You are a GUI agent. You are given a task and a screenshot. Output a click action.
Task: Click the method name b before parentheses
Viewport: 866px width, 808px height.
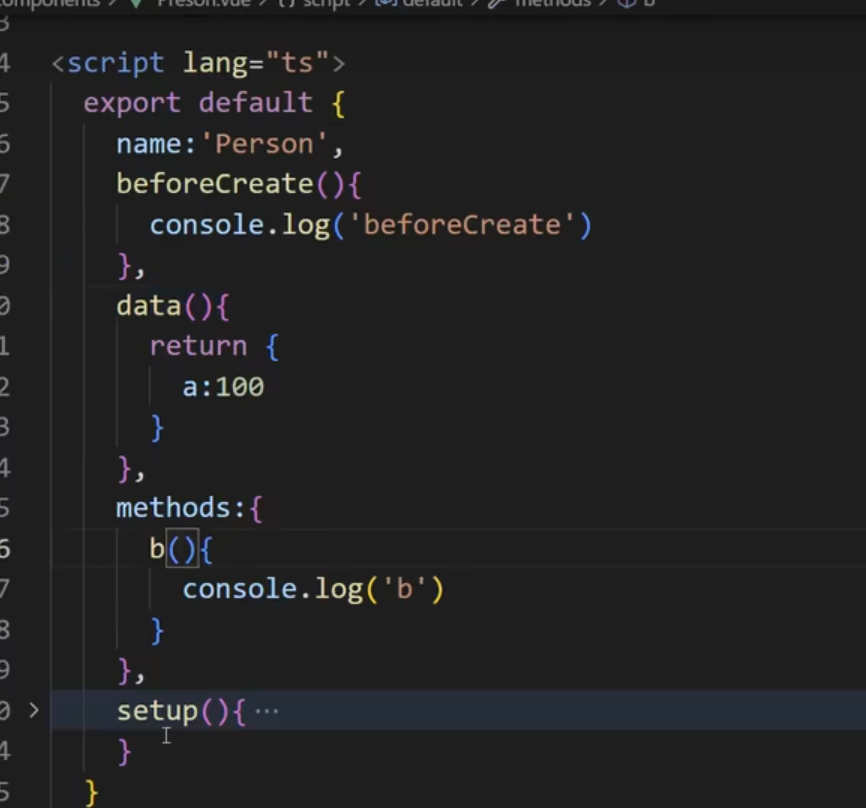point(157,548)
